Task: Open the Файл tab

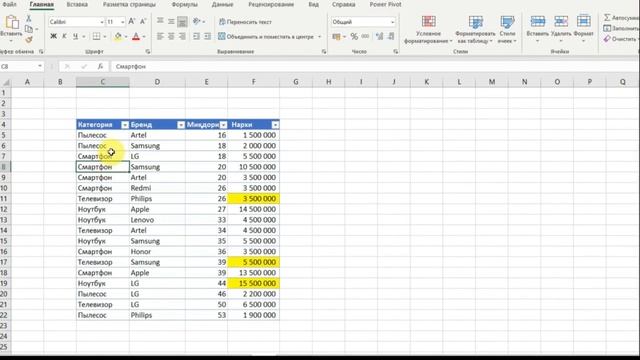Action: click(9, 4)
